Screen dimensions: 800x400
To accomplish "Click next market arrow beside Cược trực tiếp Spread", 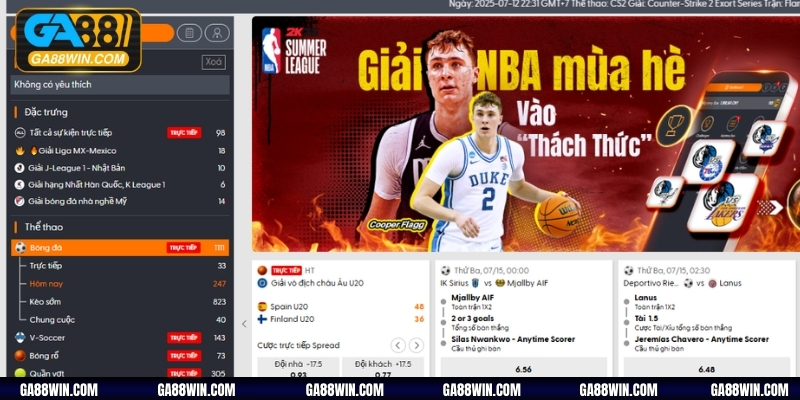I will (416, 345).
